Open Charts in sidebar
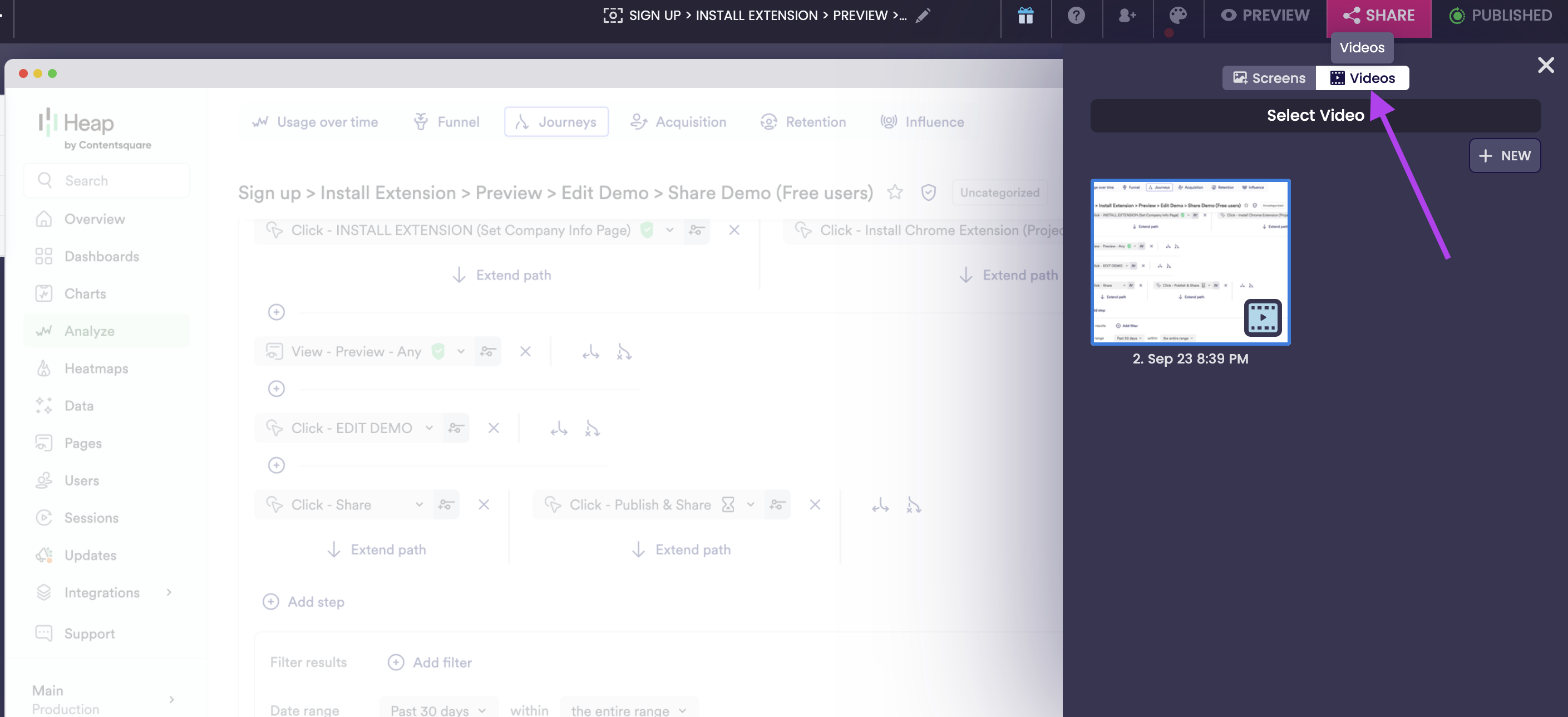 [x=106, y=293]
